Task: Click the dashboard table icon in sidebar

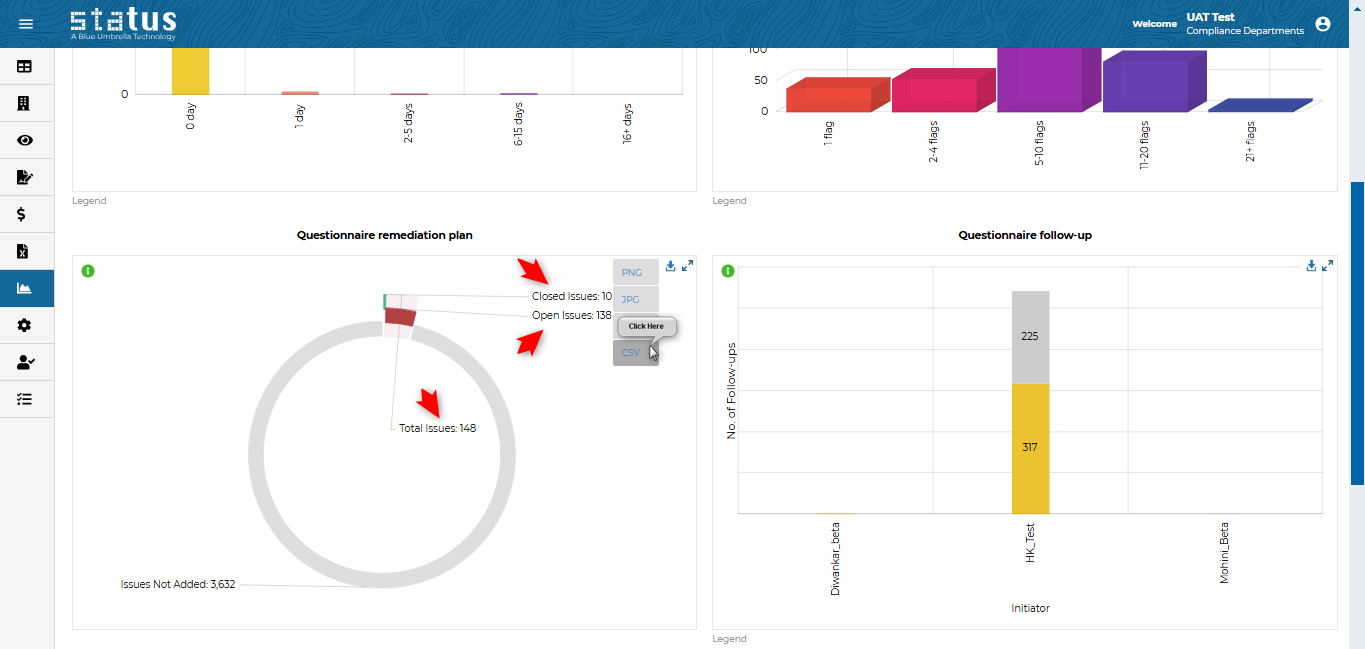Action: [x=25, y=67]
